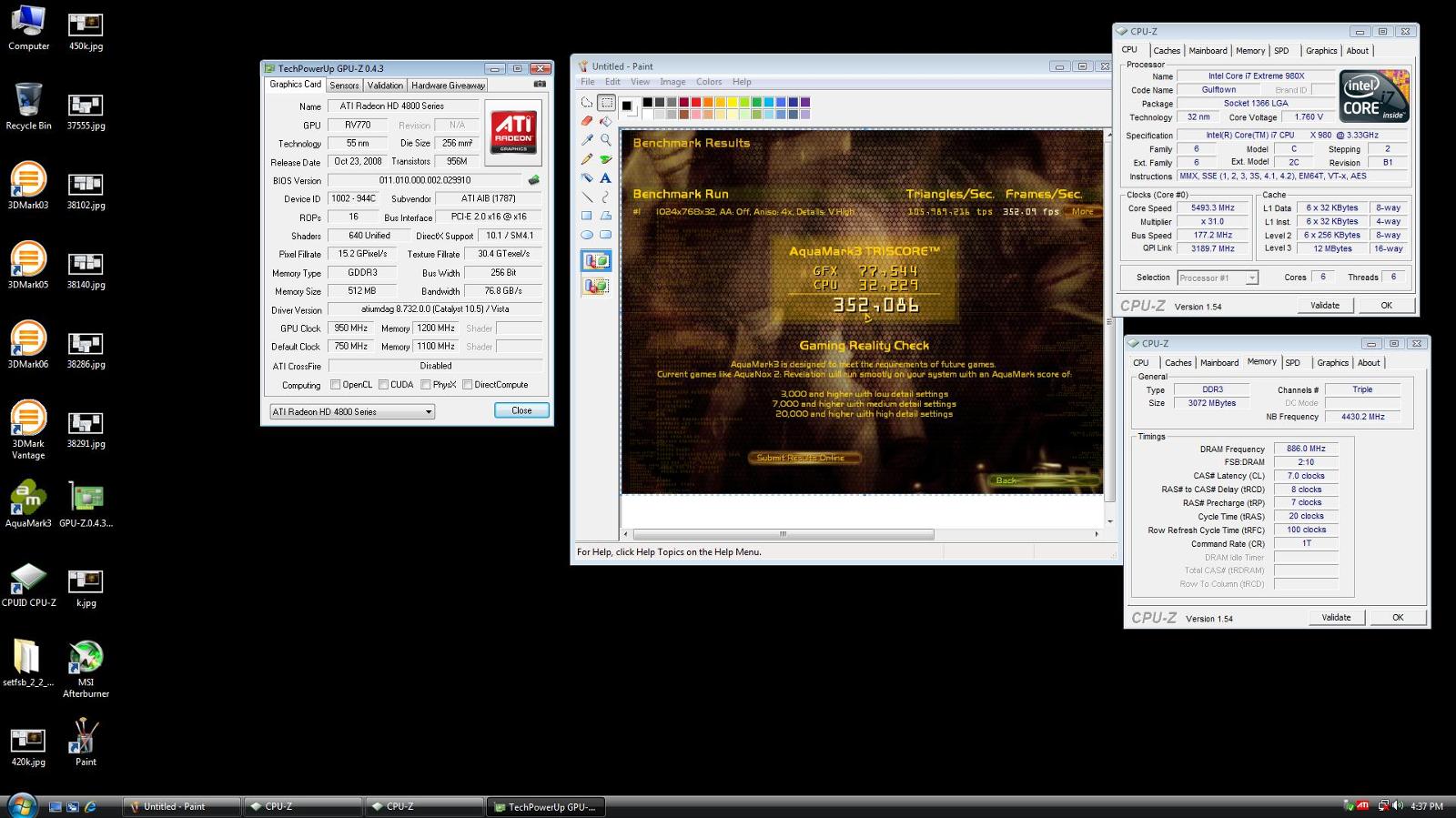
Task: Open the Colors menu in Paint
Action: tap(709, 82)
